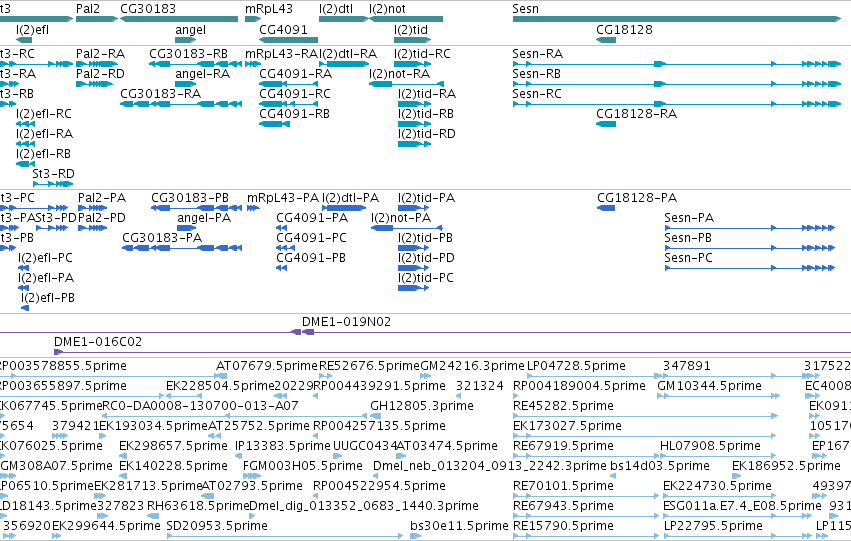This screenshot has height=541, width=851.
Task: Open the angel gene label
Action: click(190, 30)
